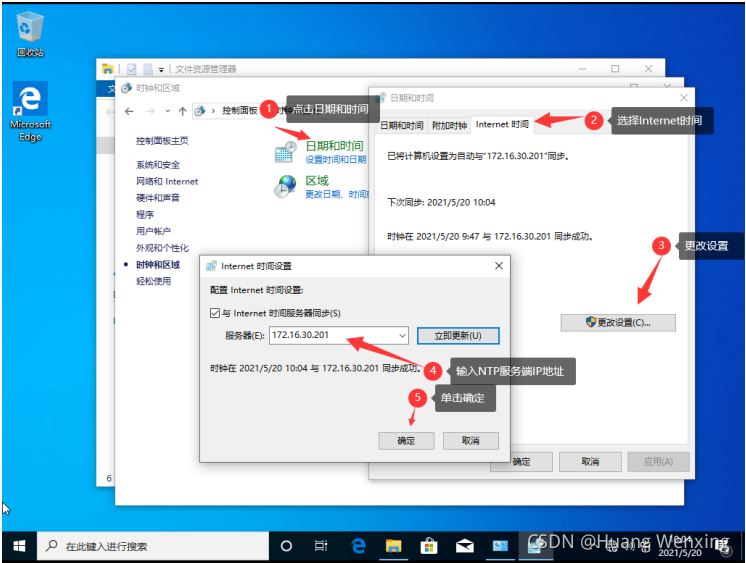Launch Edge from the taskbar

pos(358,546)
